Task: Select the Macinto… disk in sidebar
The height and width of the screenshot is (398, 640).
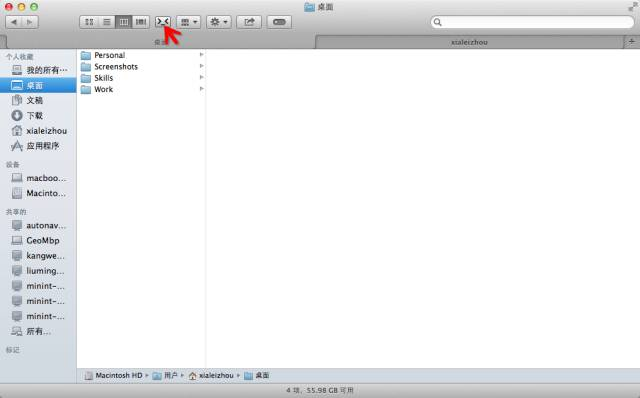Action: (x=39, y=193)
